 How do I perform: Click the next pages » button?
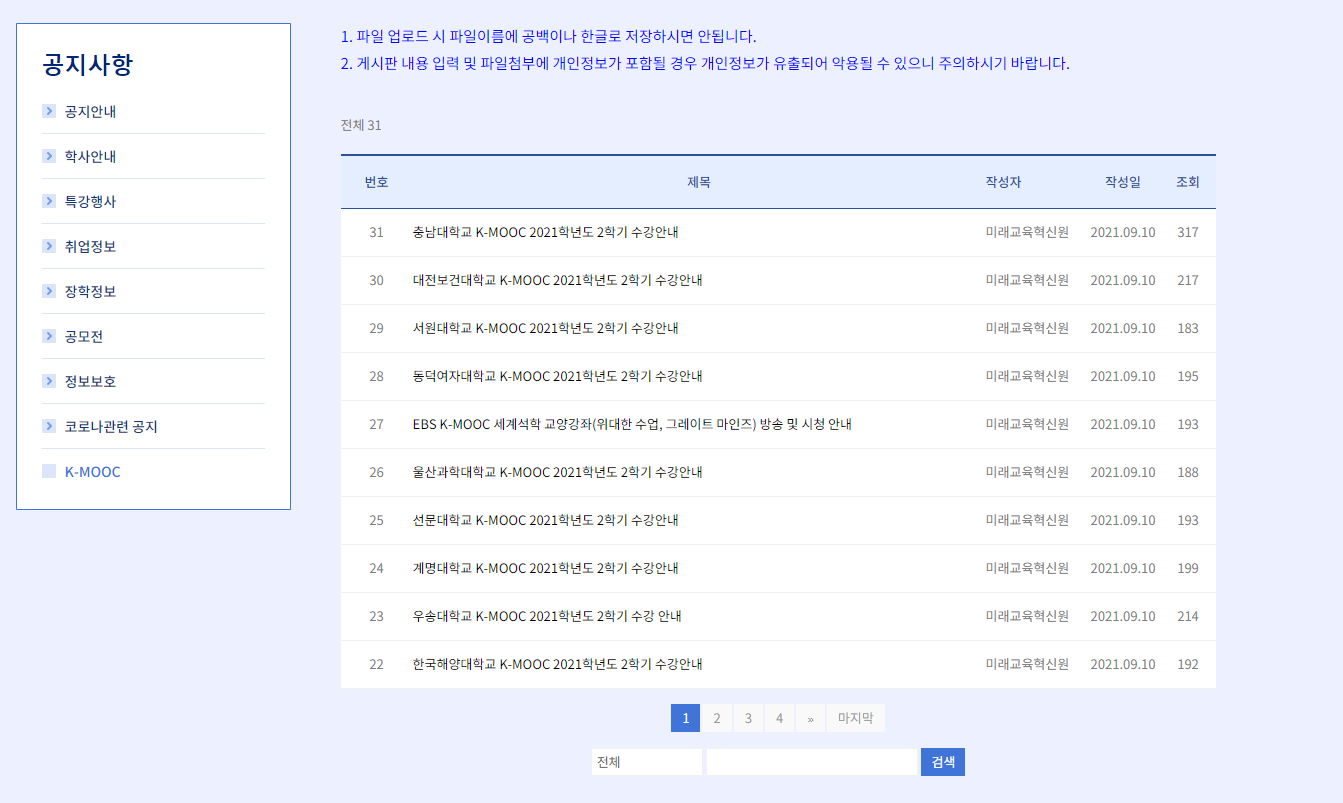[x=810, y=718]
